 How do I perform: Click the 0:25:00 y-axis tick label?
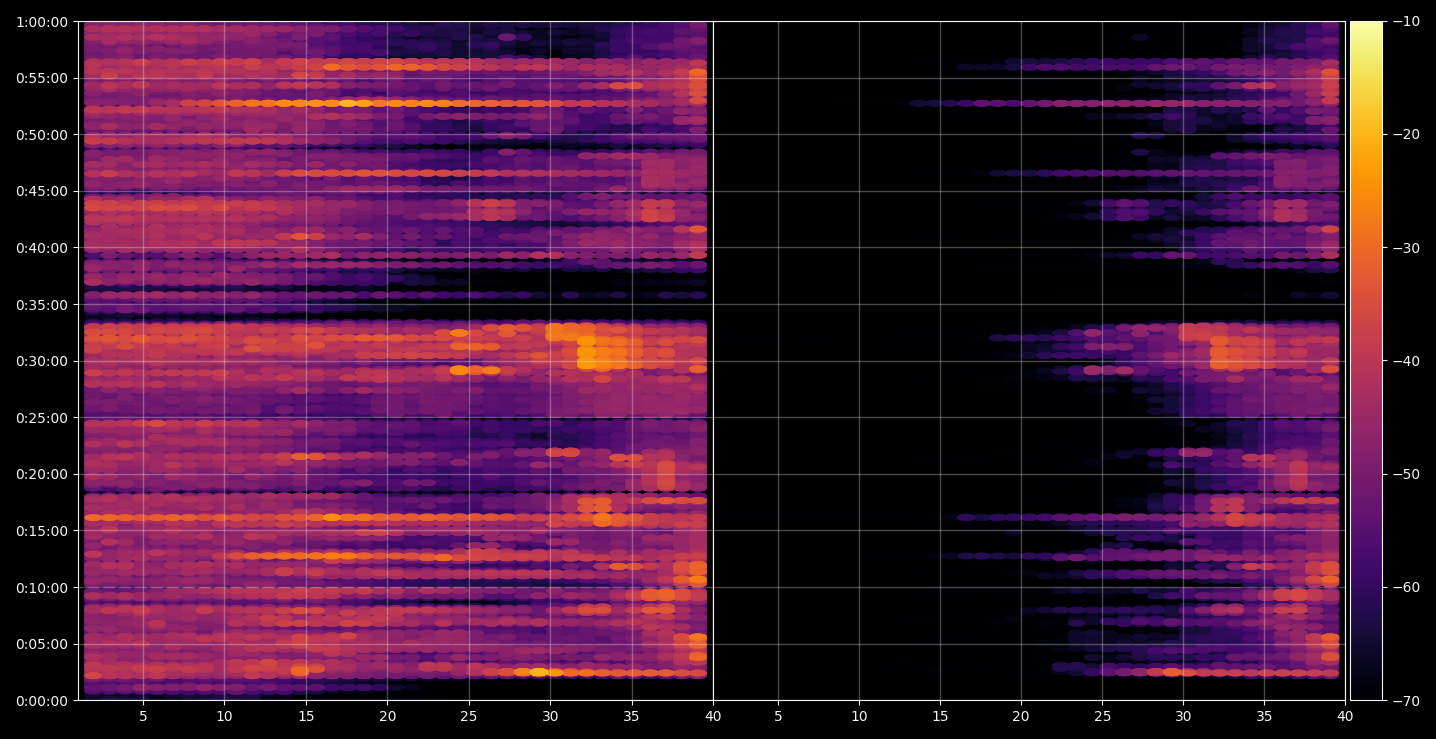click(x=42, y=417)
